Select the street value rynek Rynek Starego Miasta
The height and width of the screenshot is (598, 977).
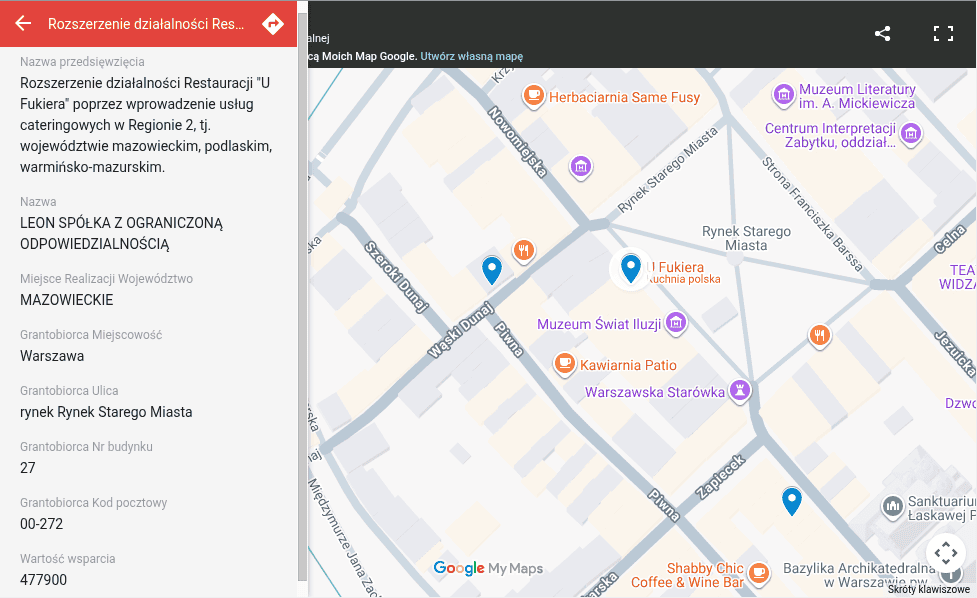tap(106, 412)
